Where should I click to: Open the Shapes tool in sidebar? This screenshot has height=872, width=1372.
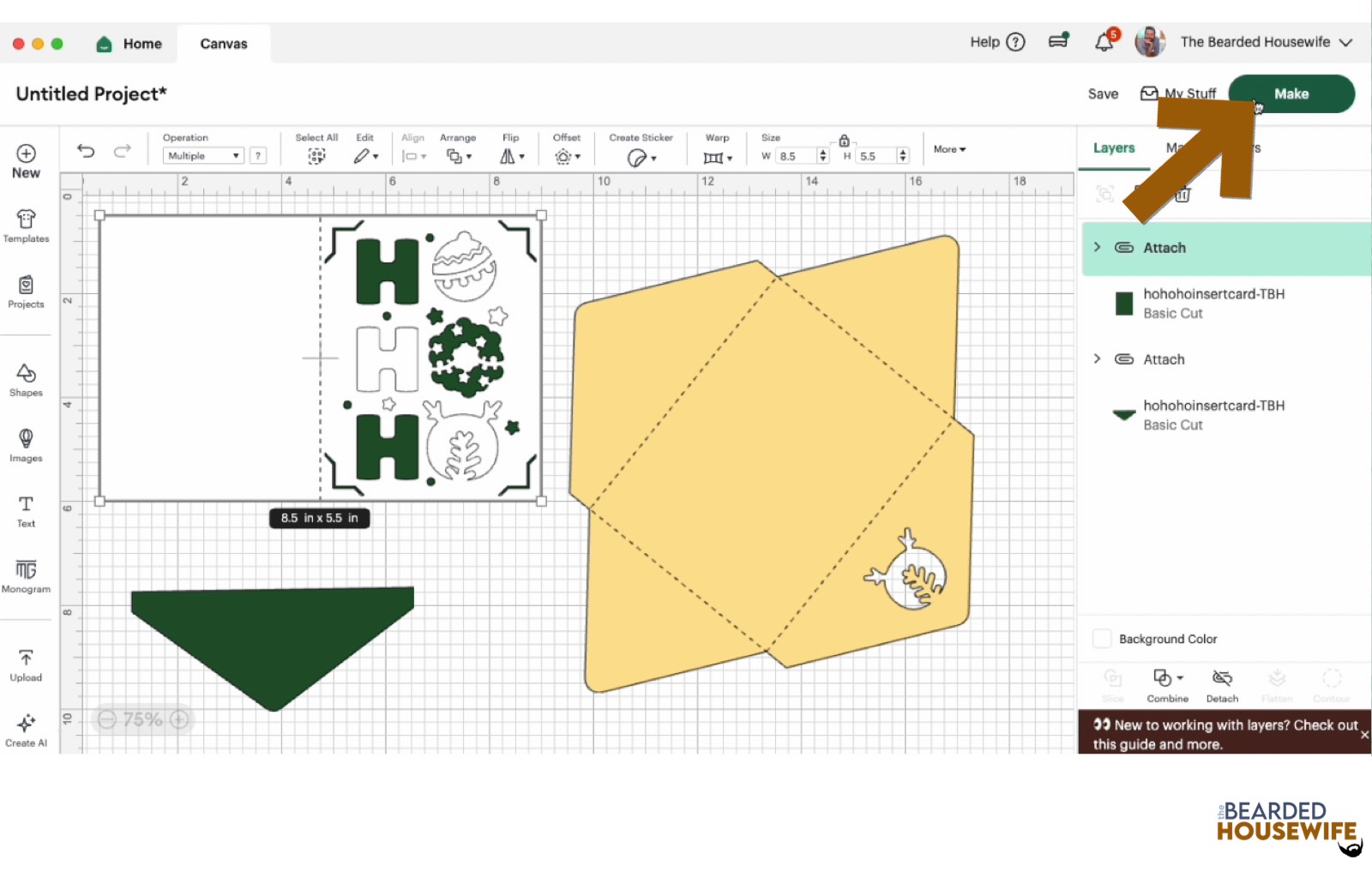click(26, 380)
